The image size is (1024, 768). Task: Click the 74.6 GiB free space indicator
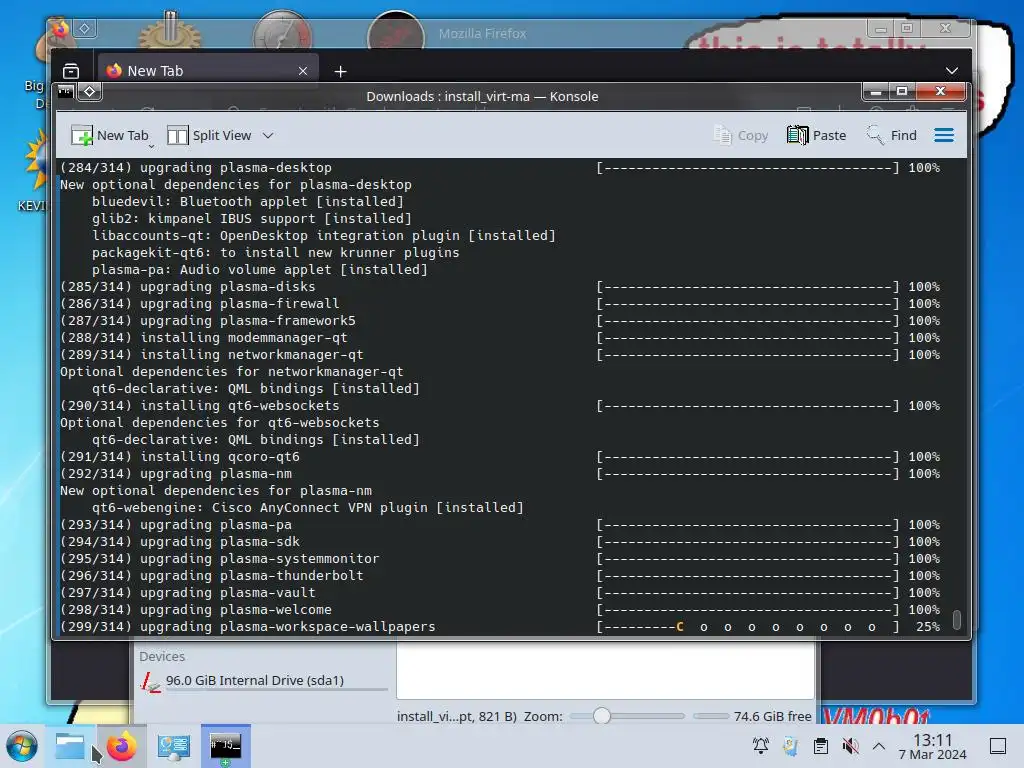tap(772, 716)
